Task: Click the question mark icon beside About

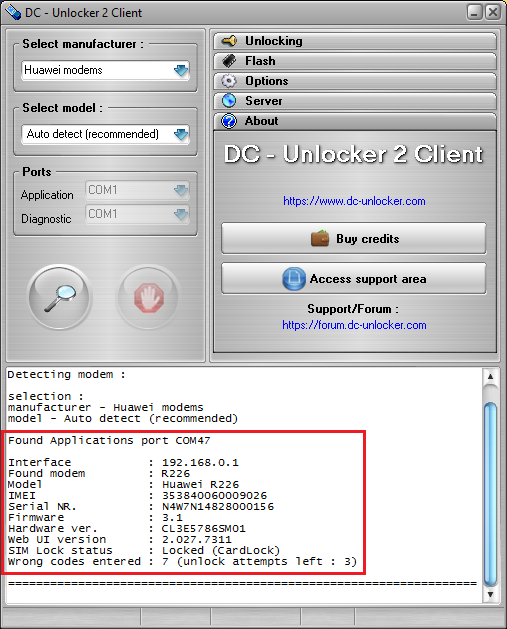Action: click(x=229, y=121)
